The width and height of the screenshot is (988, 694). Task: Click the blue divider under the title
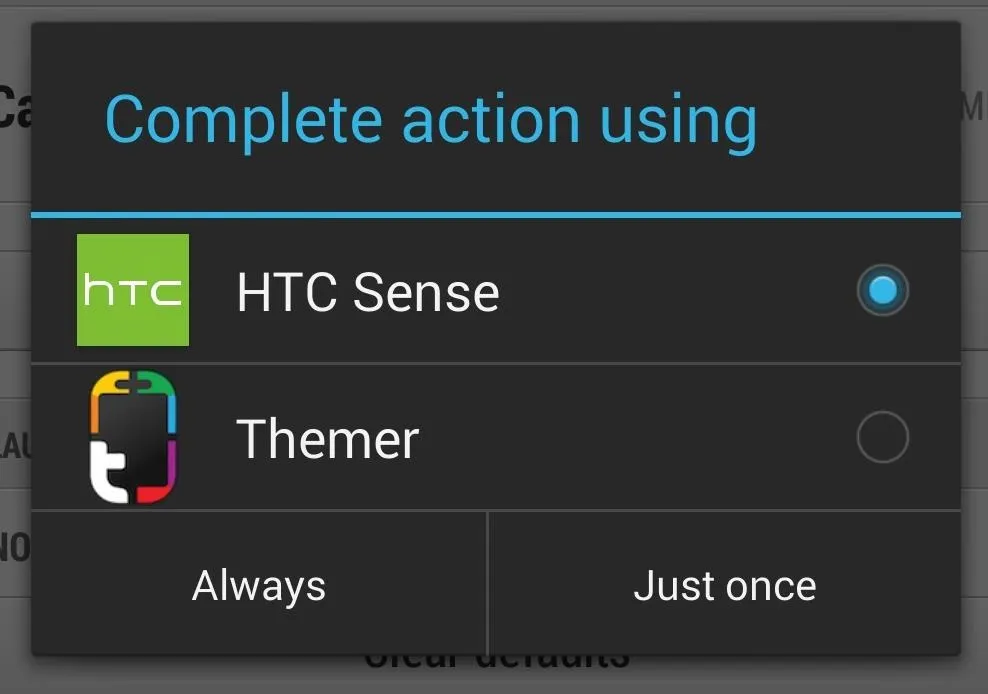(x=496, y=215)
